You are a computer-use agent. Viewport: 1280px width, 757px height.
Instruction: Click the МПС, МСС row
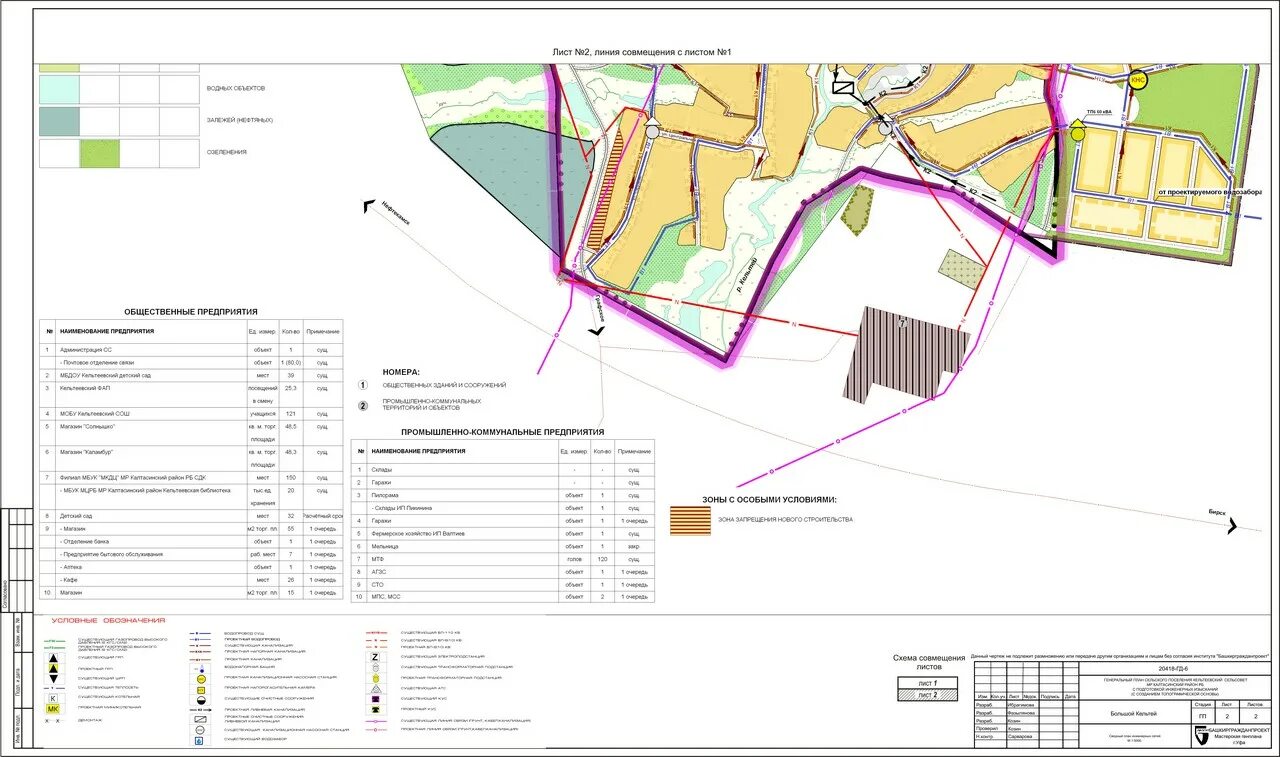click(503, 596)
